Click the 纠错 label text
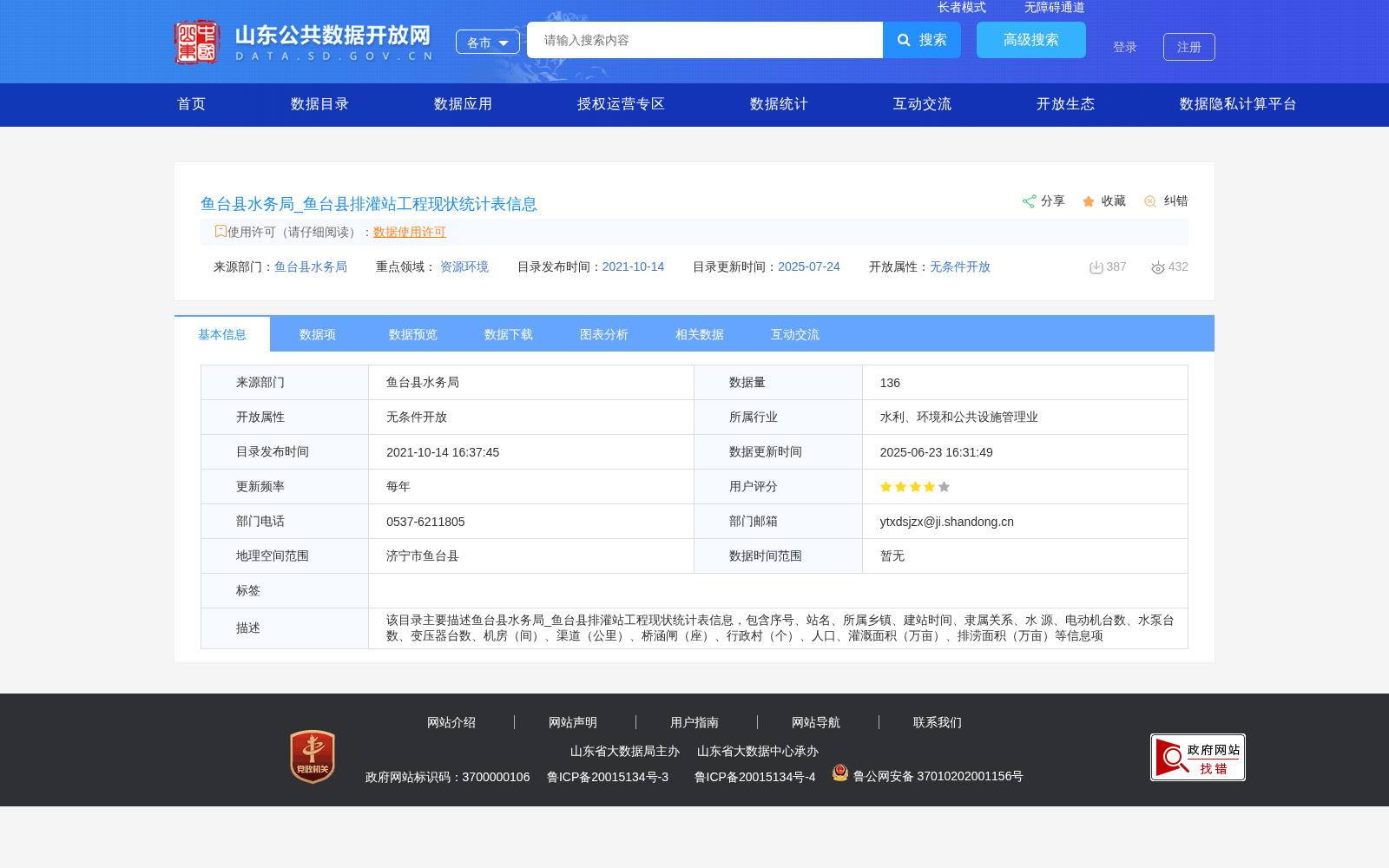The height and width of the screenshot is (868, 1389). (1175, 201)
